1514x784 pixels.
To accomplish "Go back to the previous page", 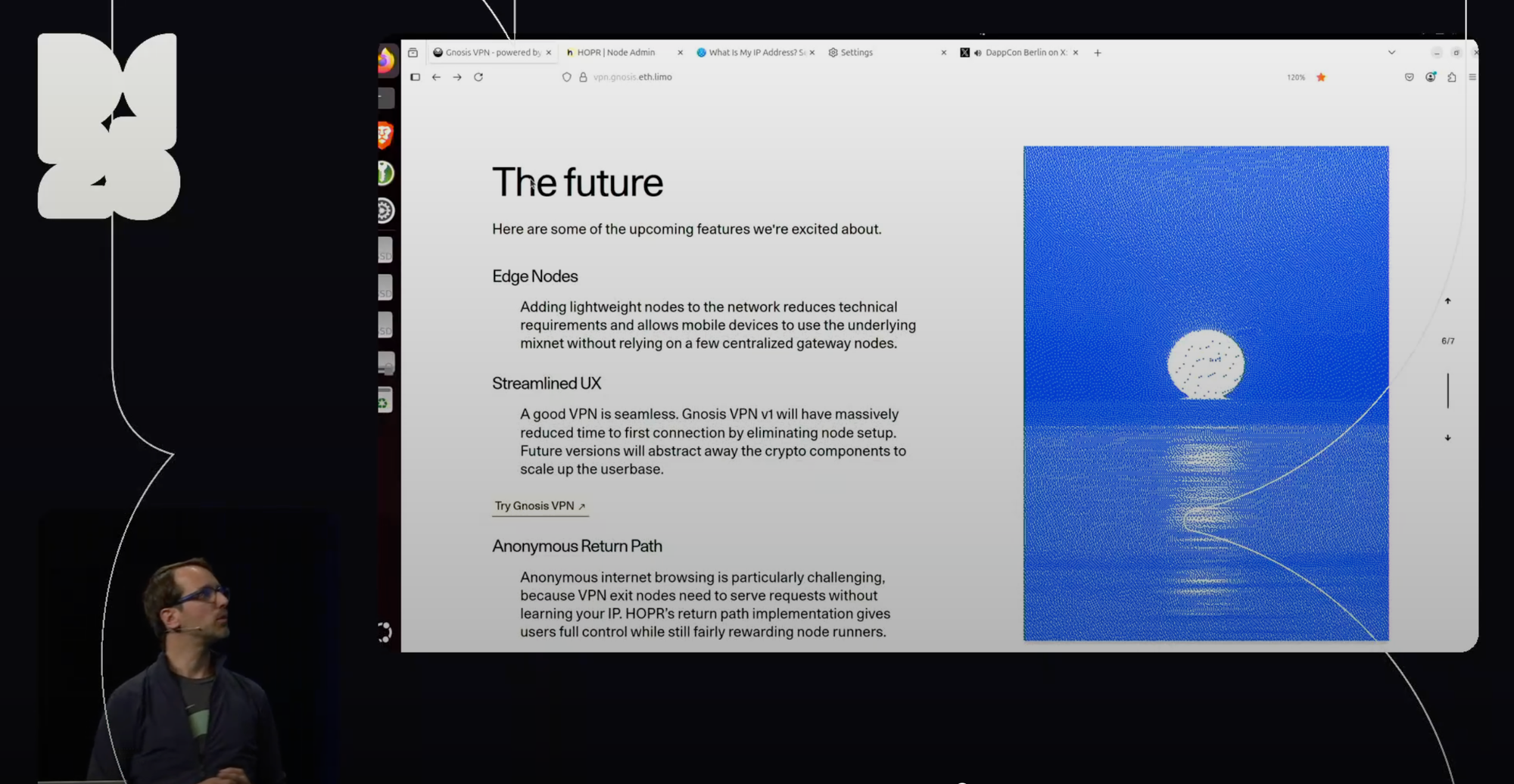I will [x=436, y=77].
